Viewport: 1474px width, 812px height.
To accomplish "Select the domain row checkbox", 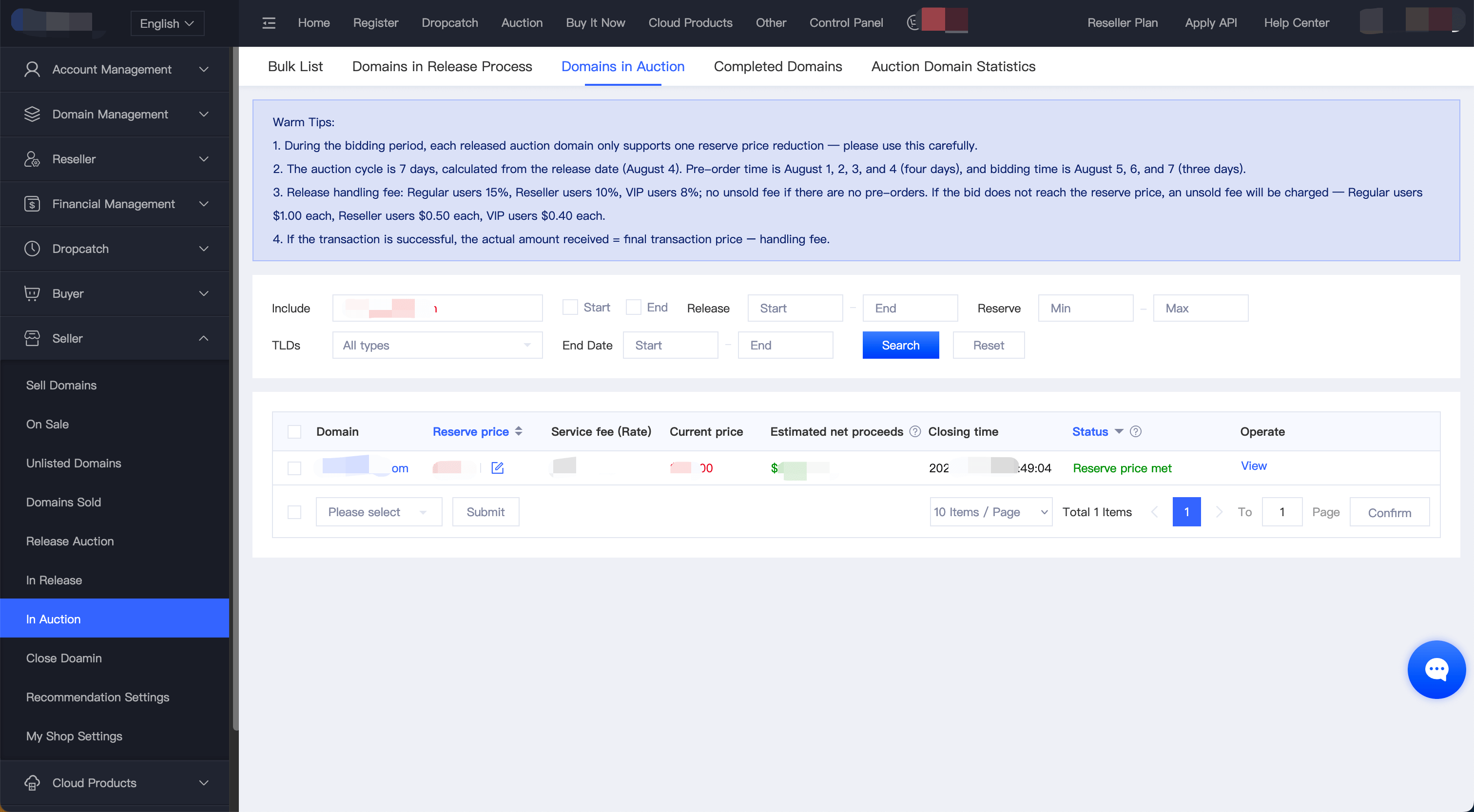I will pos(294,467).
